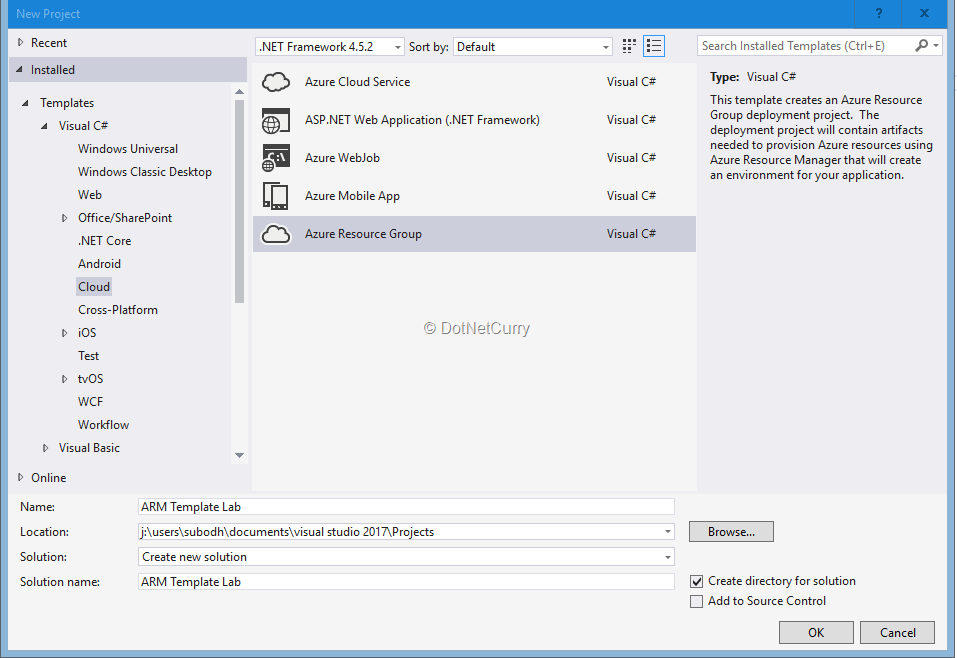957x658 pixels.
Task: Uncheck Create directory for solution
Action: [697, 581]
